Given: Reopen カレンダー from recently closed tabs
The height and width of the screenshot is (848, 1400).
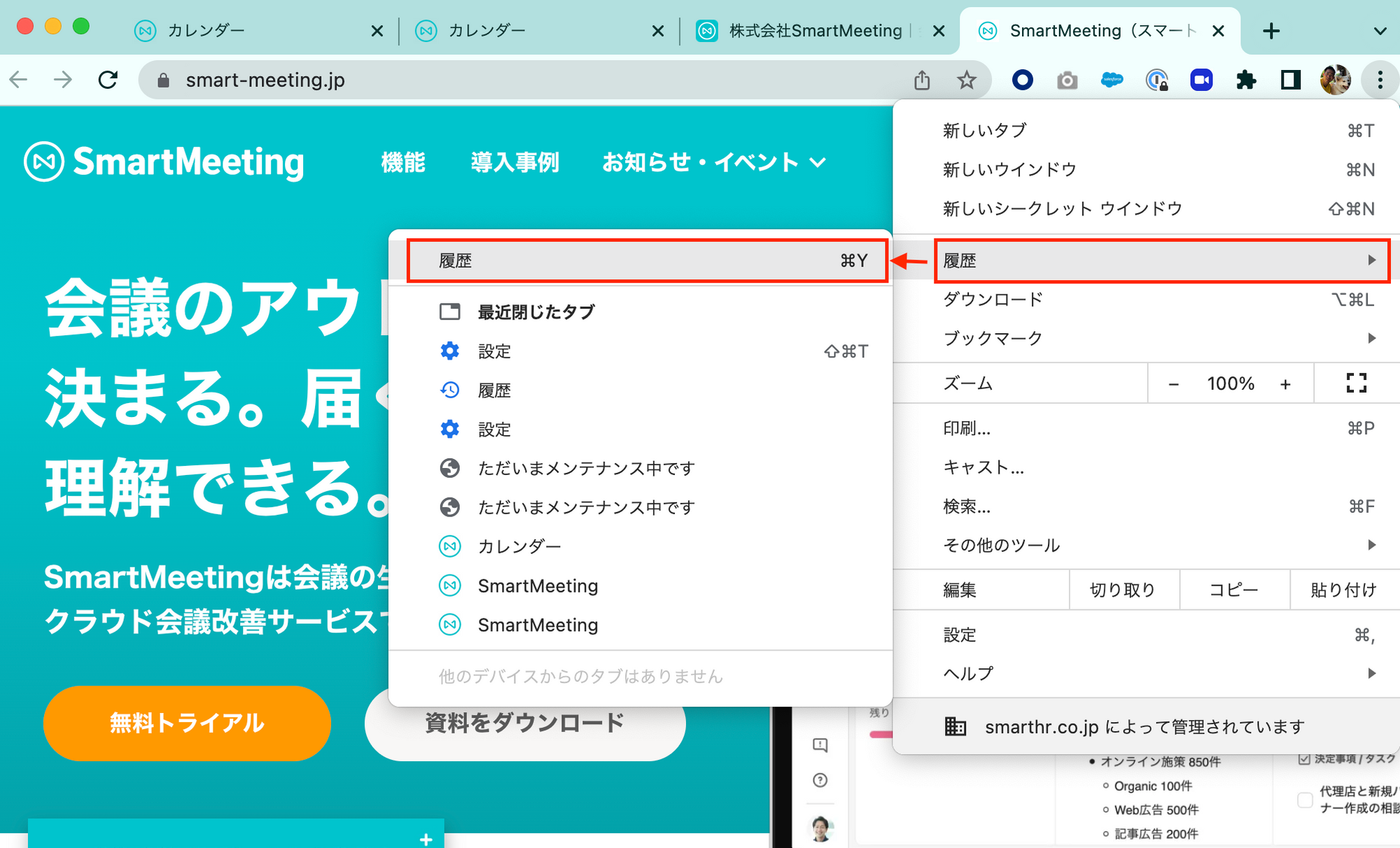Looking at the screenshot, I should [640, 546].
